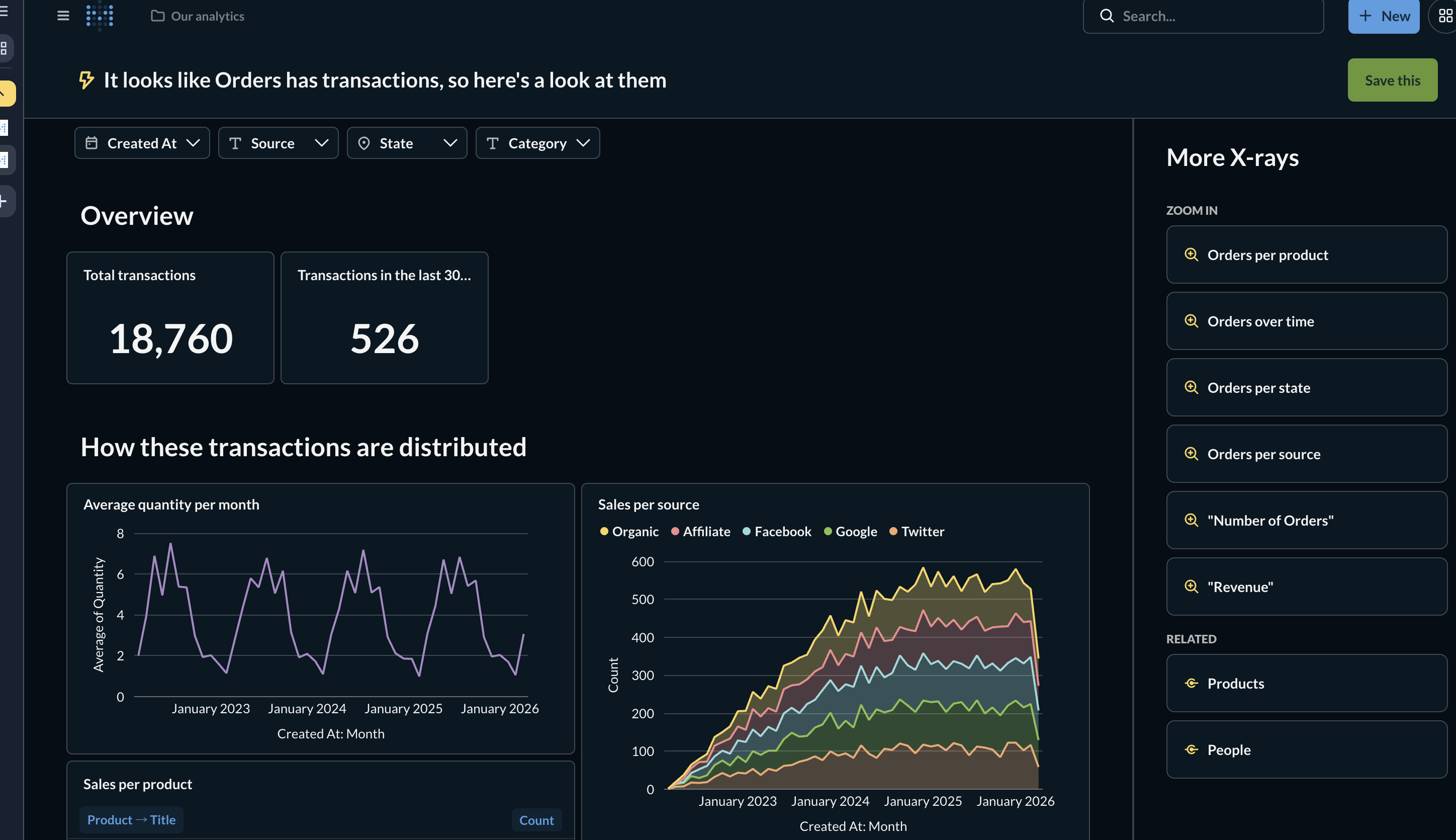1456x840 pixels.
Task: Open the apps grid icon
Action: (x=1445, y=16)
